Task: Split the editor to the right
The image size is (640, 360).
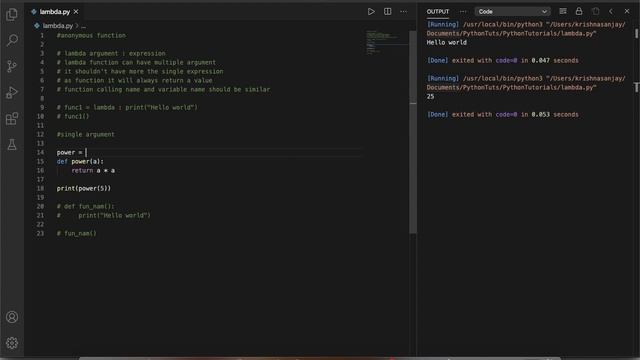Action: [x=387, y=11]
